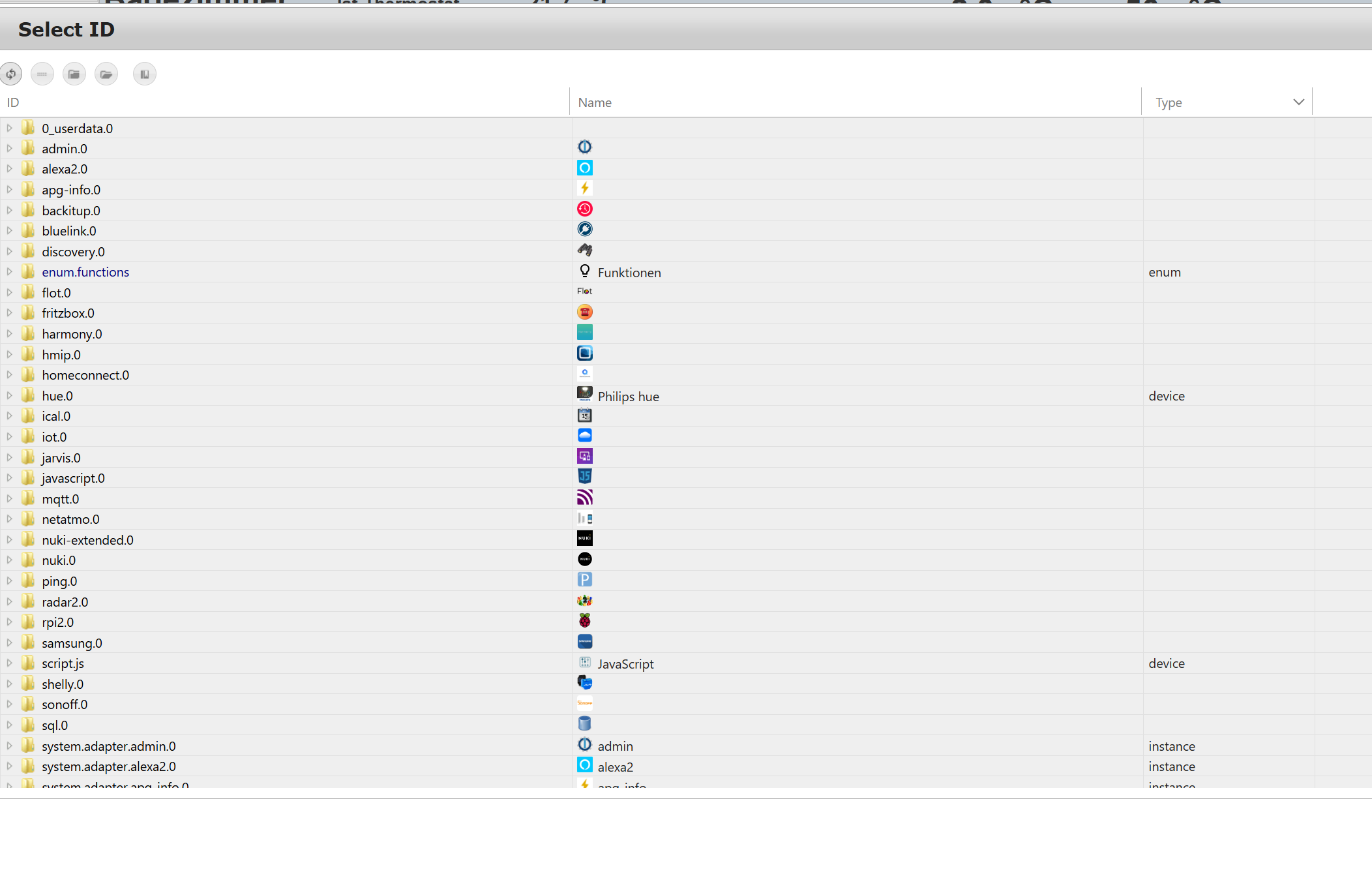Click the ID column header
The width and height of the screenshot is (1372, 876).
pyautogui.click(x=13, y=102)
